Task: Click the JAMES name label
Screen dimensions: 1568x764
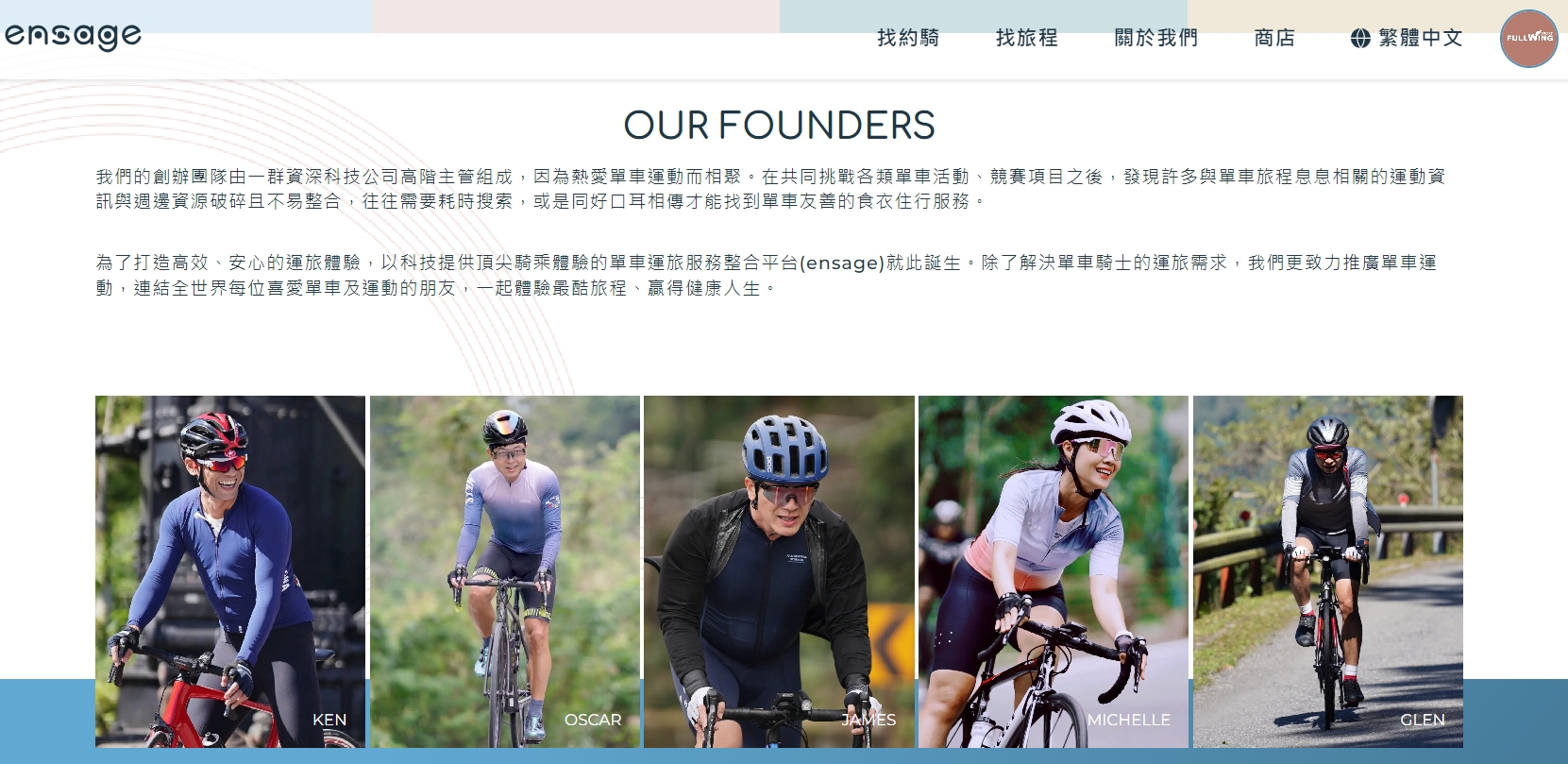Action: (868, 720)
